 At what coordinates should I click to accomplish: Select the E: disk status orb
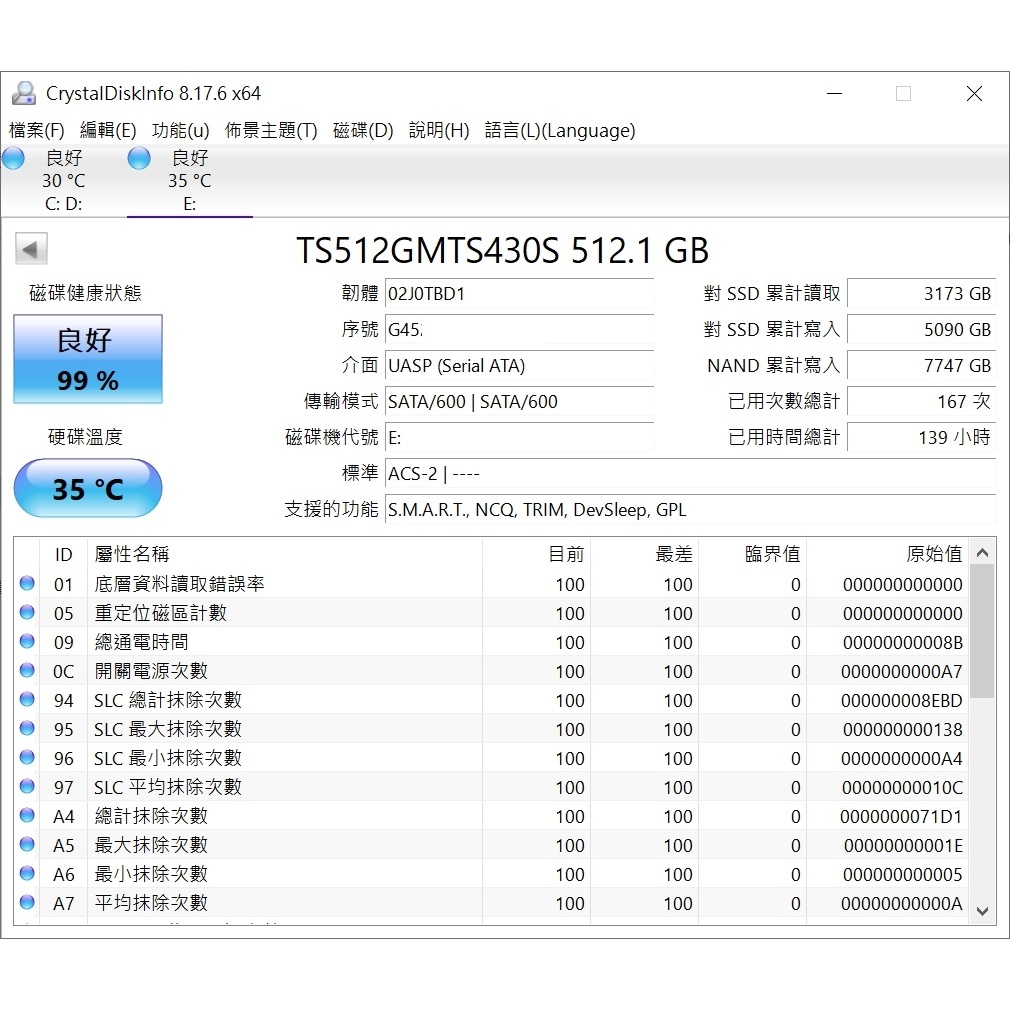[139, 158]
